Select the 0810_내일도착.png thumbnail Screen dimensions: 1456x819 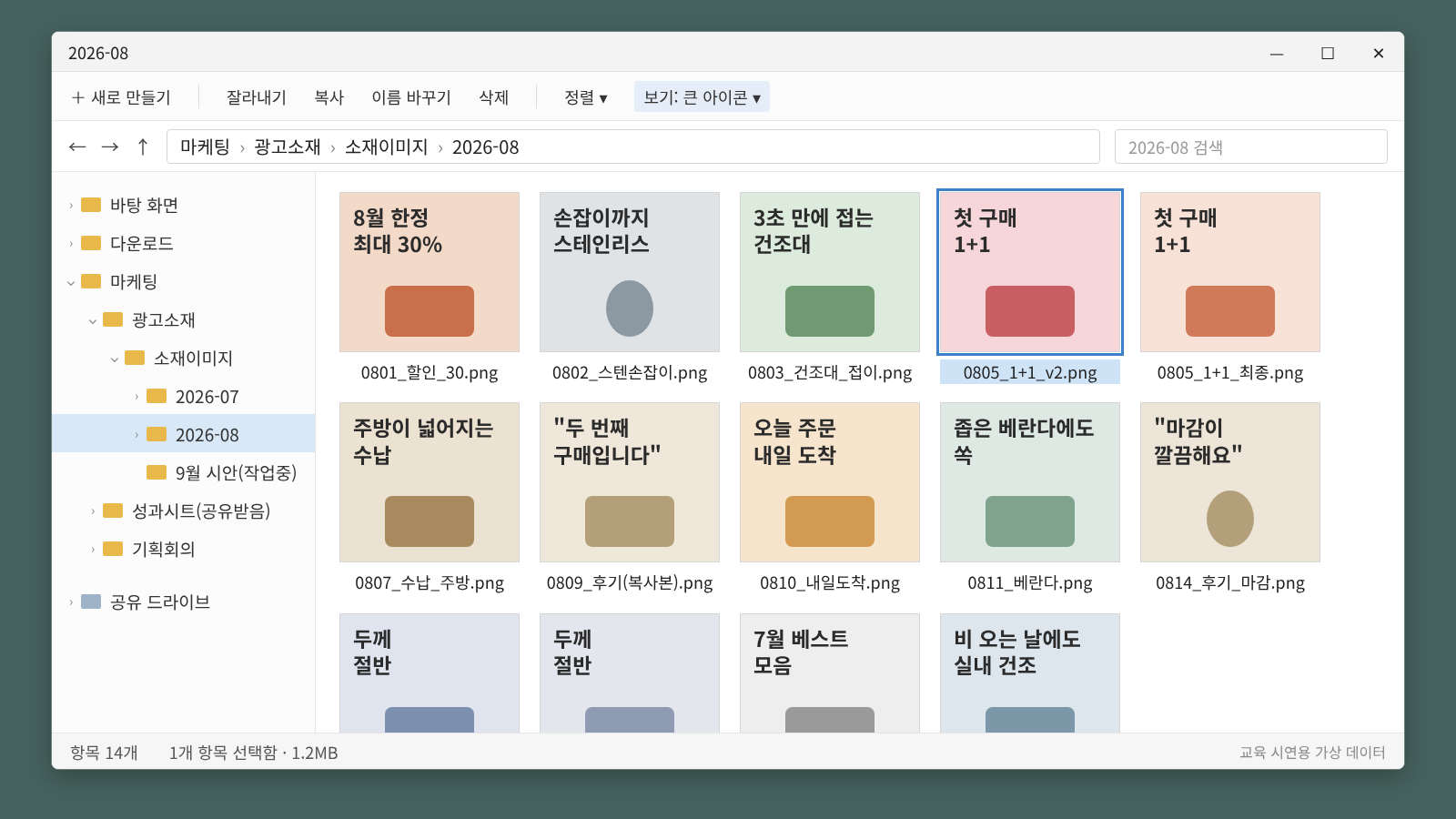tap(830, 482)
